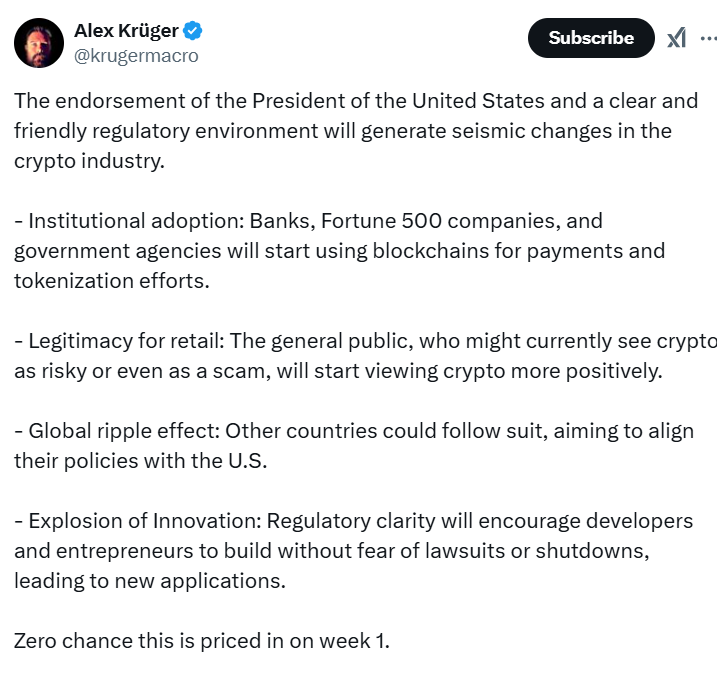The width and height of the screenshot is (717, 675).
Task: Click the display name Alex Krüger
Action: [x=126, y=31]
